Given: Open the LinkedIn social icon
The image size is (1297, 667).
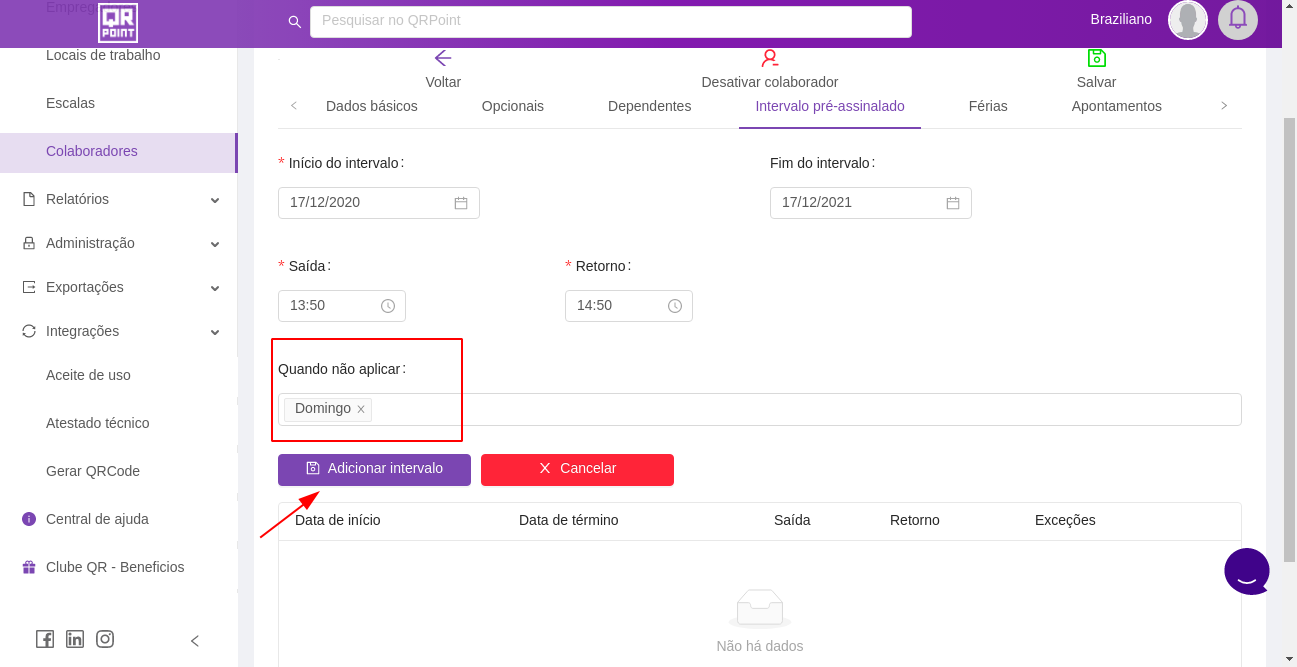Looking at the screenshot, I should pyautogui.click(x=75, y=639).
